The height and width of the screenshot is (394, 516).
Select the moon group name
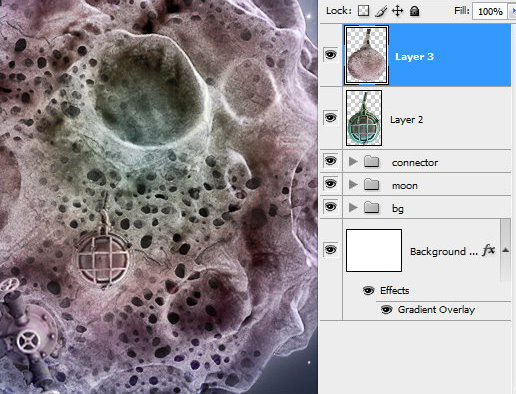click(404, 186)
